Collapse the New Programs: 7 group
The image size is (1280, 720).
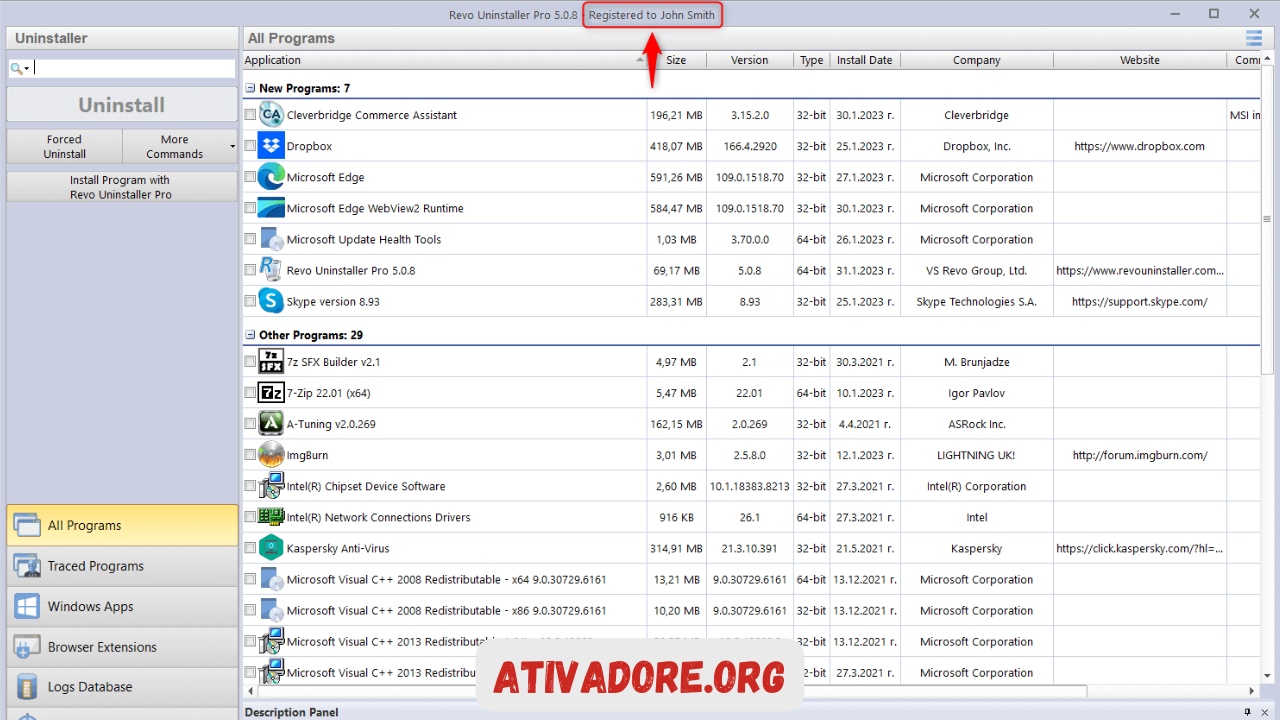pyautogui.click(x=250, y=88)
